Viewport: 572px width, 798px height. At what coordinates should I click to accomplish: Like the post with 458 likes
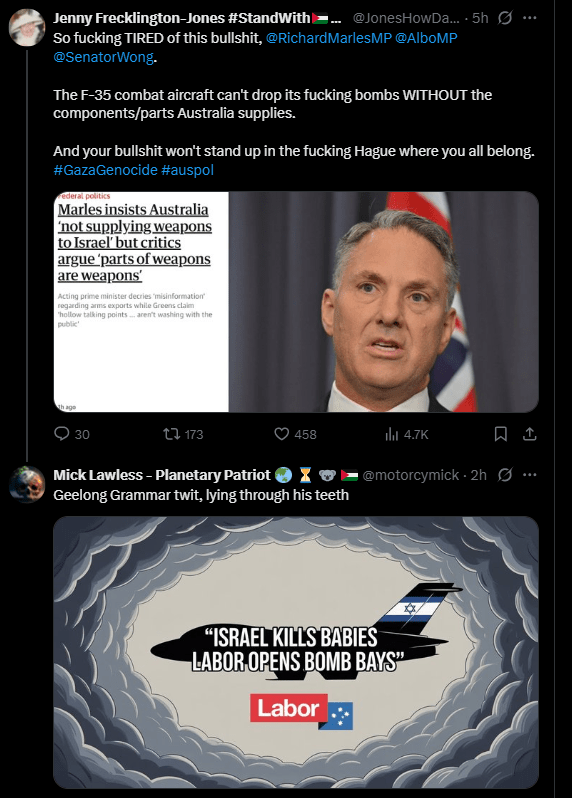(x=281, y=434)
